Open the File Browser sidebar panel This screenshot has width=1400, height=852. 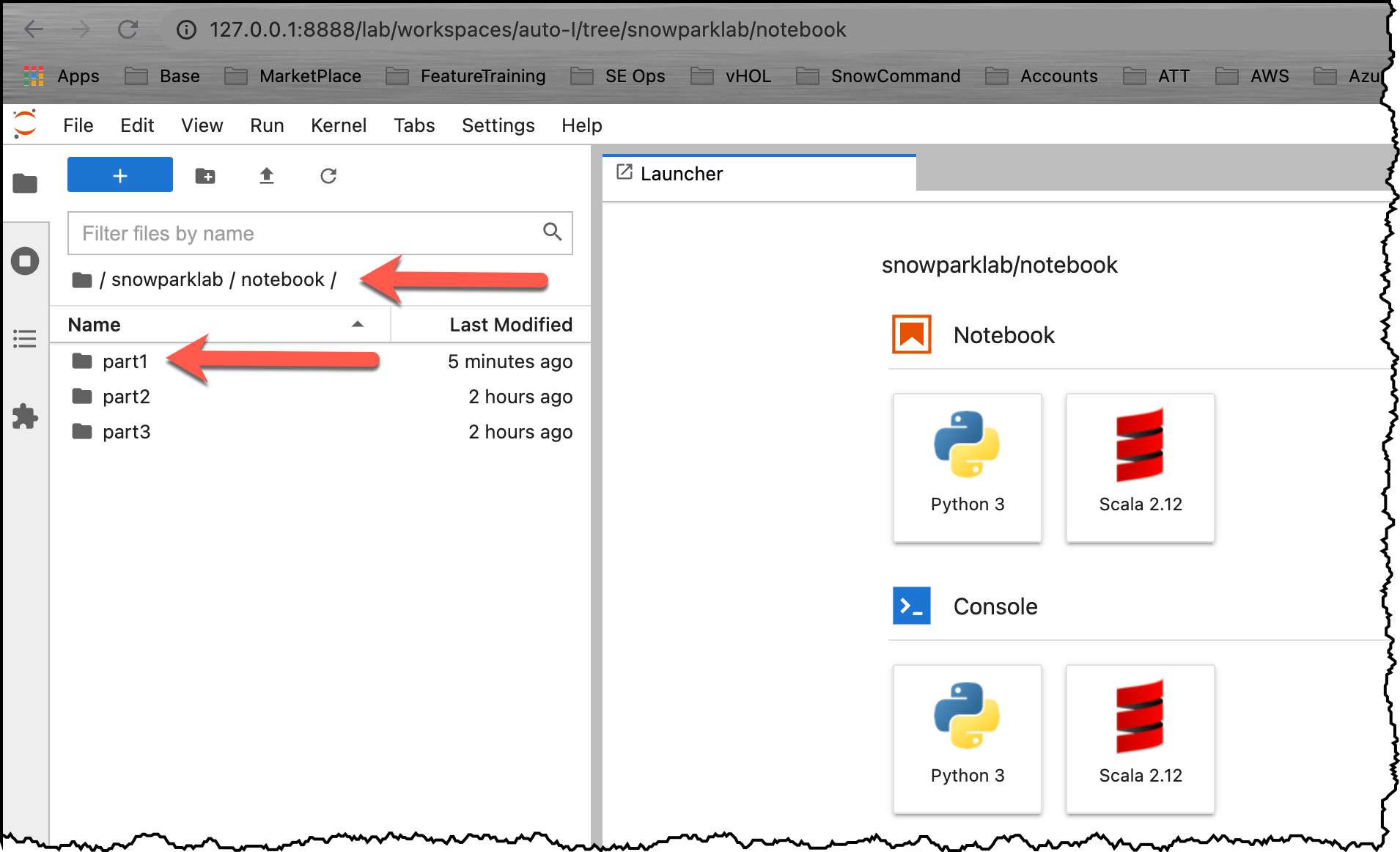point(25,183)
